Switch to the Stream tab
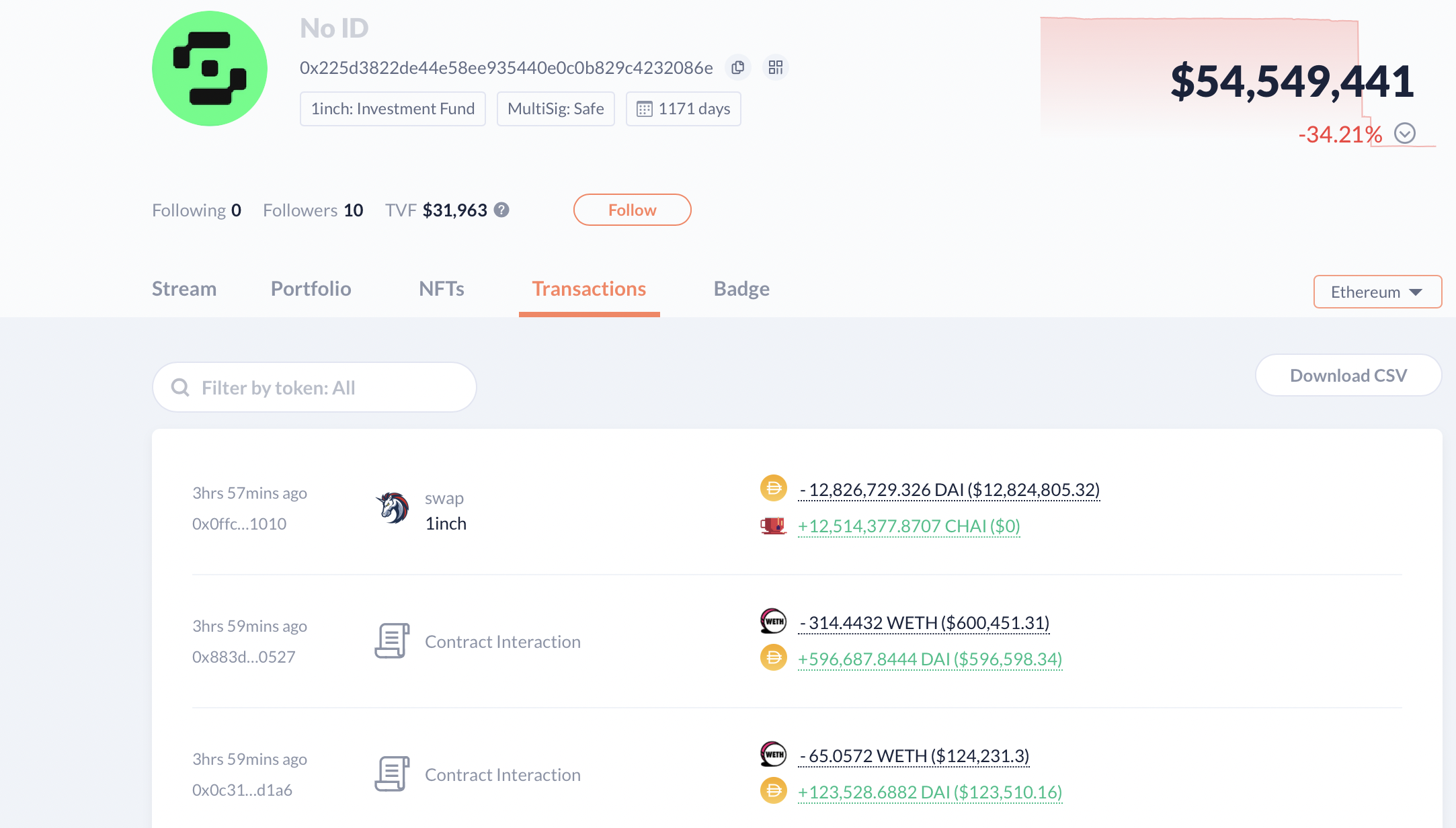Image resolution: width=1456 pixels, height=828 pixels. pos(184,289)
